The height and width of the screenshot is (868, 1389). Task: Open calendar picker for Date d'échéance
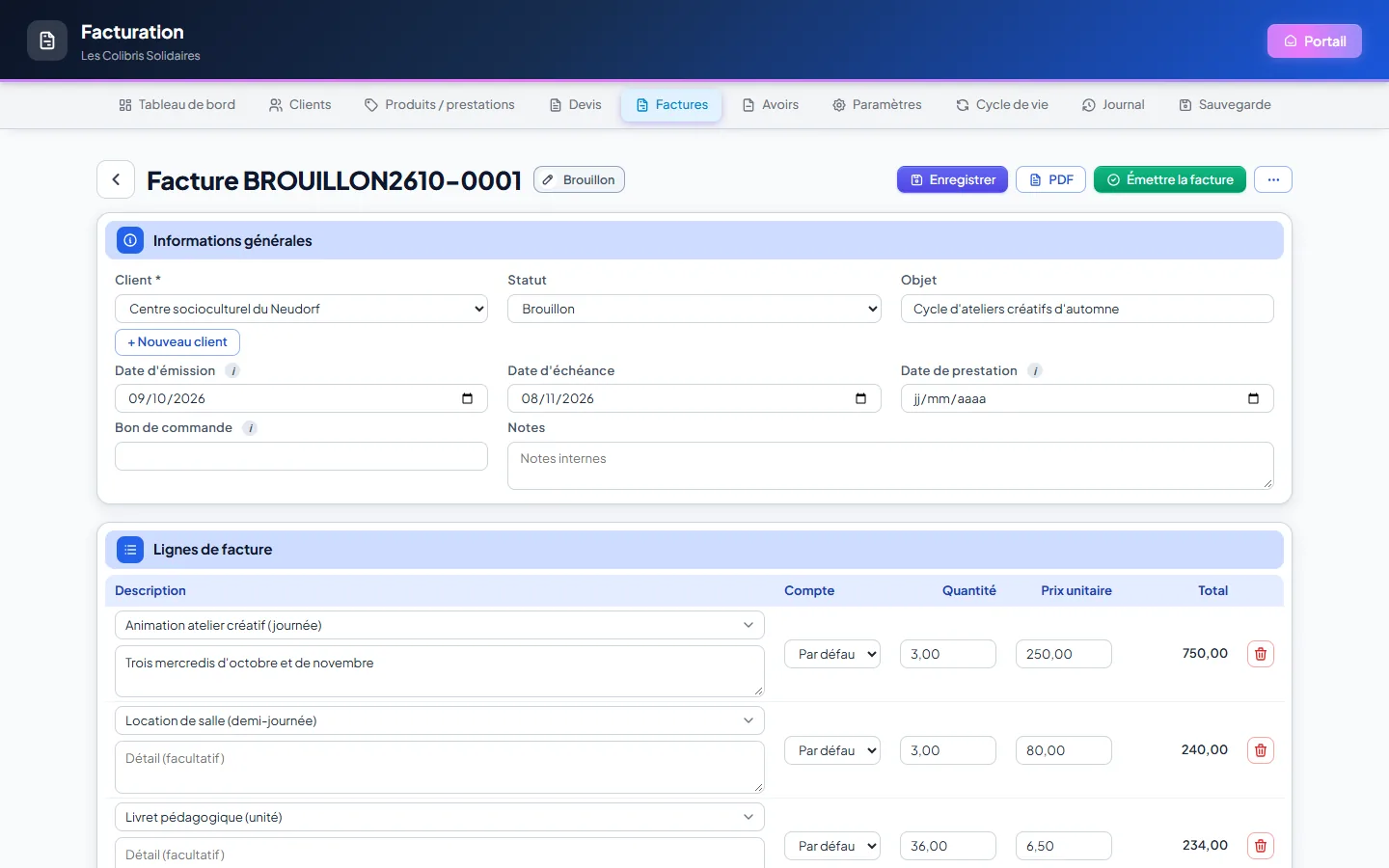coord(860,398)
